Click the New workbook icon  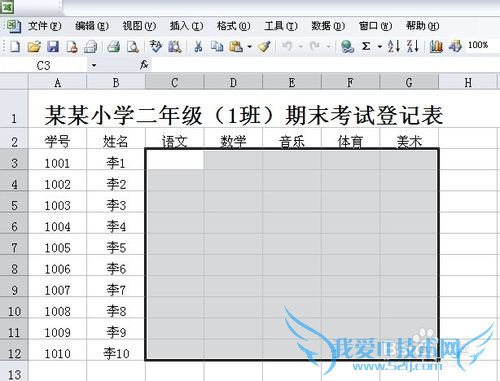pos(15,46)
